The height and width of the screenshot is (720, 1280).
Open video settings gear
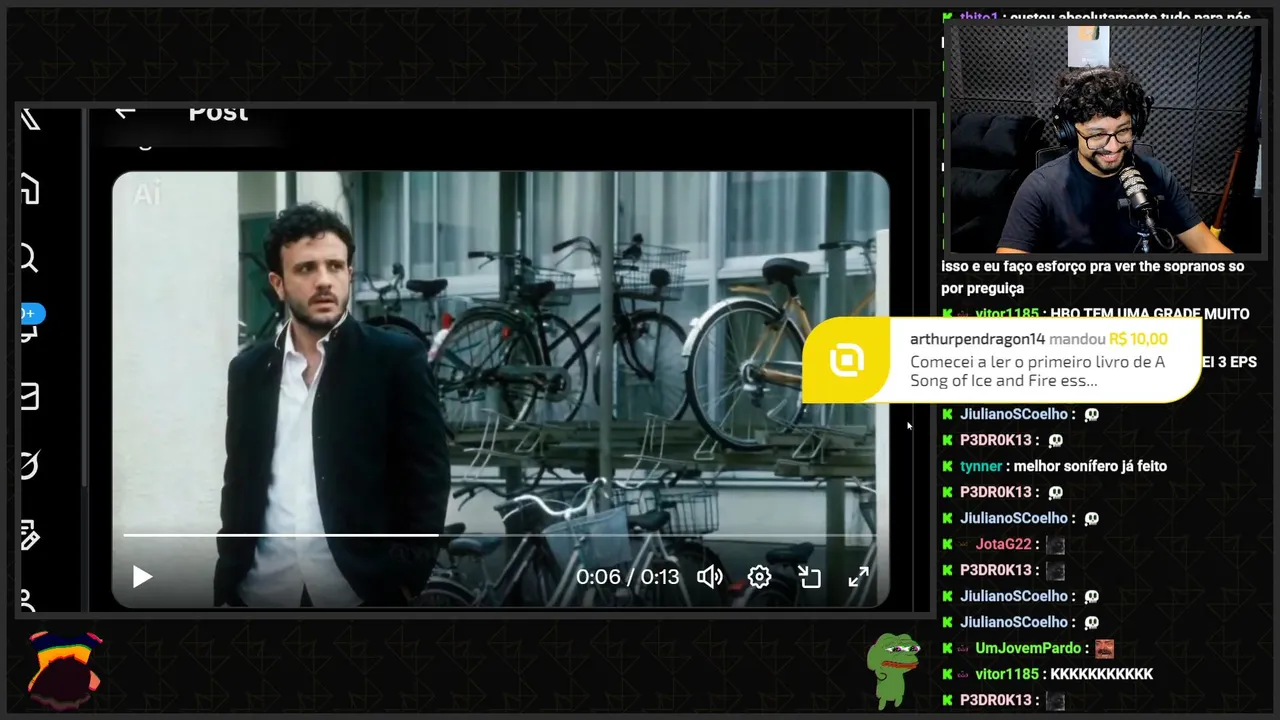(x=760, y=577)
